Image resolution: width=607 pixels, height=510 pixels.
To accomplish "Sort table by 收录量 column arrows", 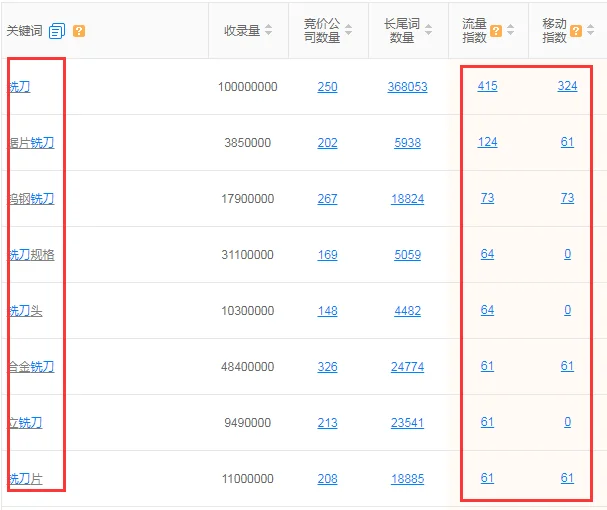I will 269,31.
